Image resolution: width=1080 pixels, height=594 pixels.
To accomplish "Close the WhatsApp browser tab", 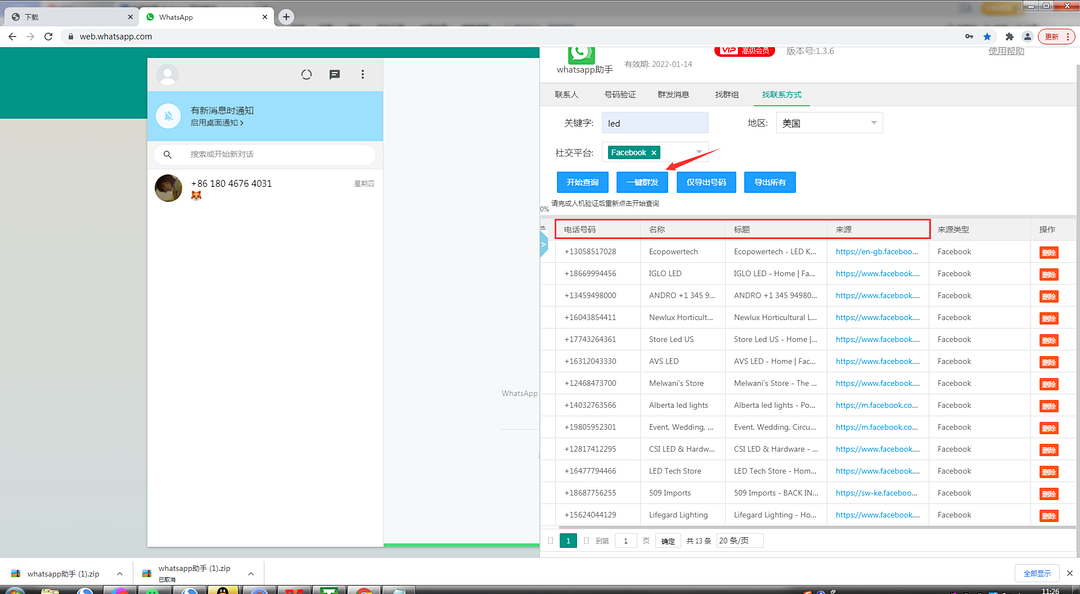I will (x=264, y=17).
